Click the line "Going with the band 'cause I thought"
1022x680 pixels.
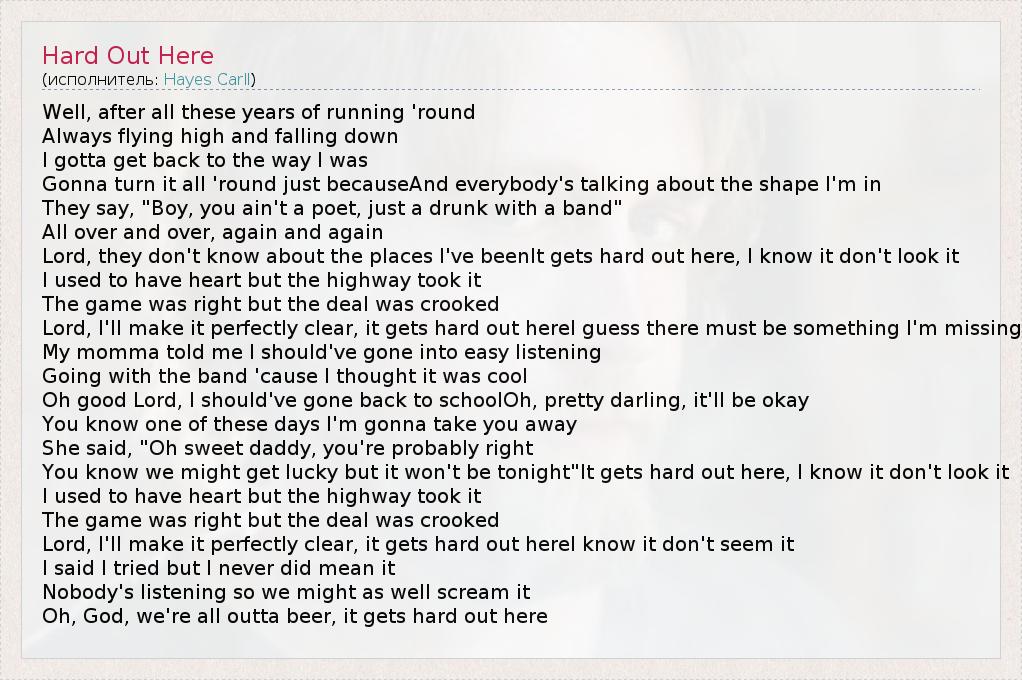click(284, 376)
